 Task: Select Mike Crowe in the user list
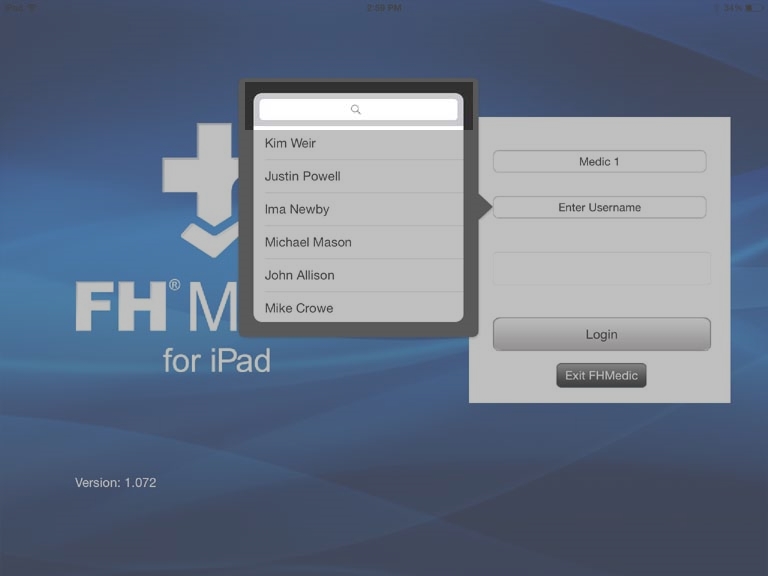click(358, 307)
